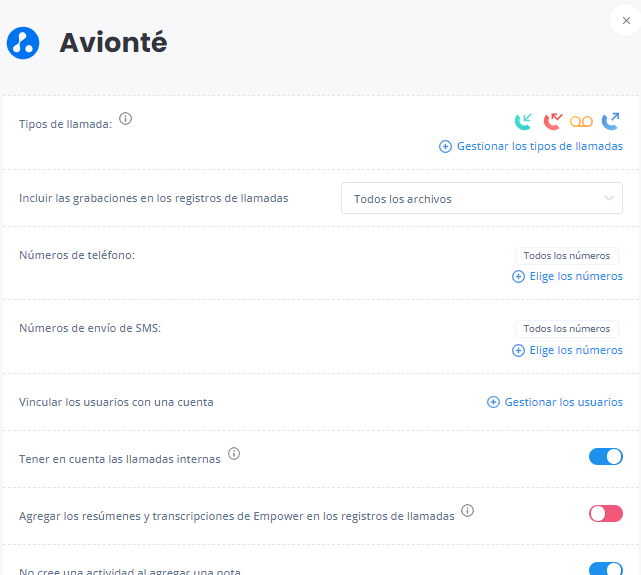Open the Todos los archivos dropdown

click(x=482, y=198)
